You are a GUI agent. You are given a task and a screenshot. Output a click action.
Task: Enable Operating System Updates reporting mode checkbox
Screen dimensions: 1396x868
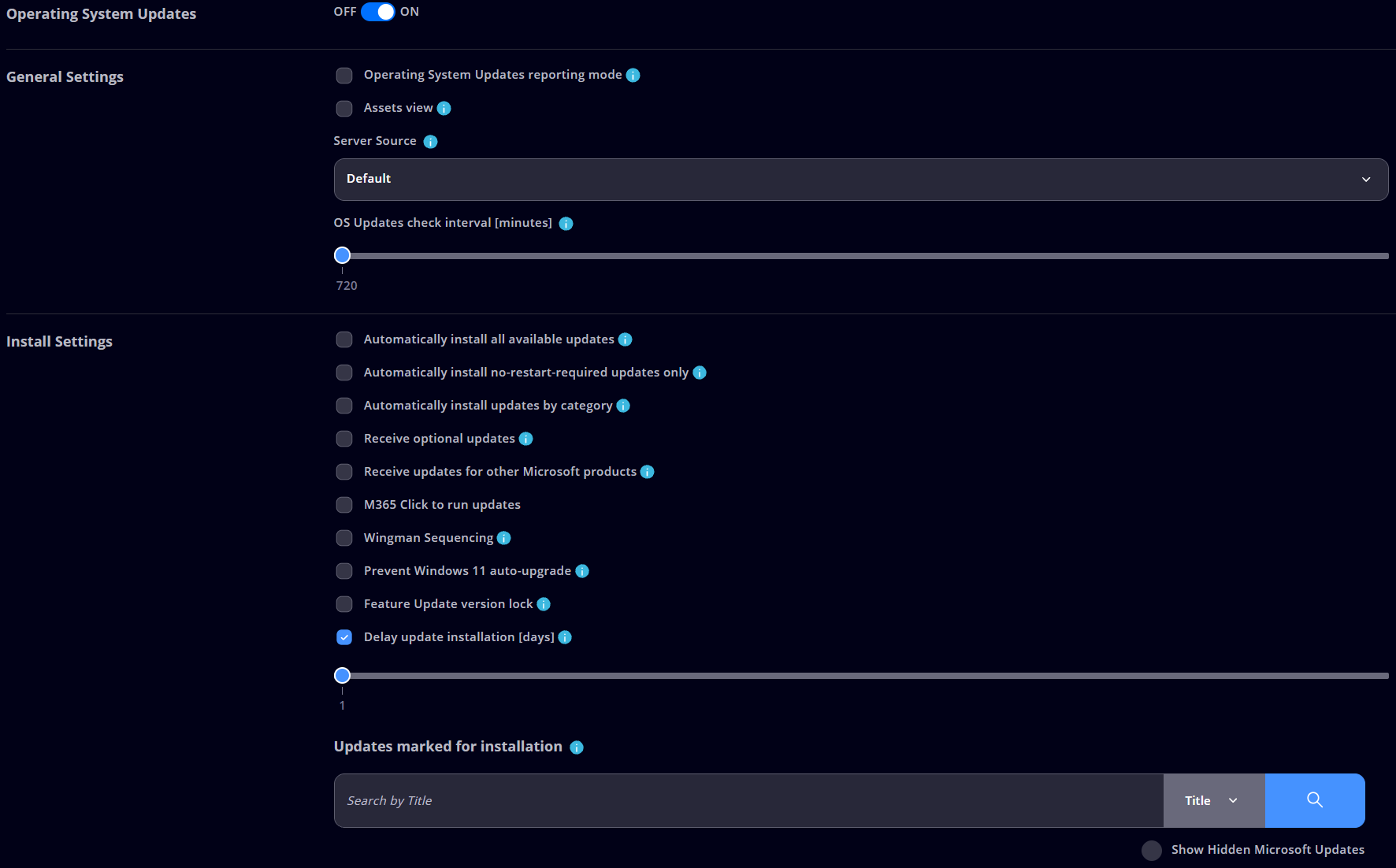[x=344, y=75]
